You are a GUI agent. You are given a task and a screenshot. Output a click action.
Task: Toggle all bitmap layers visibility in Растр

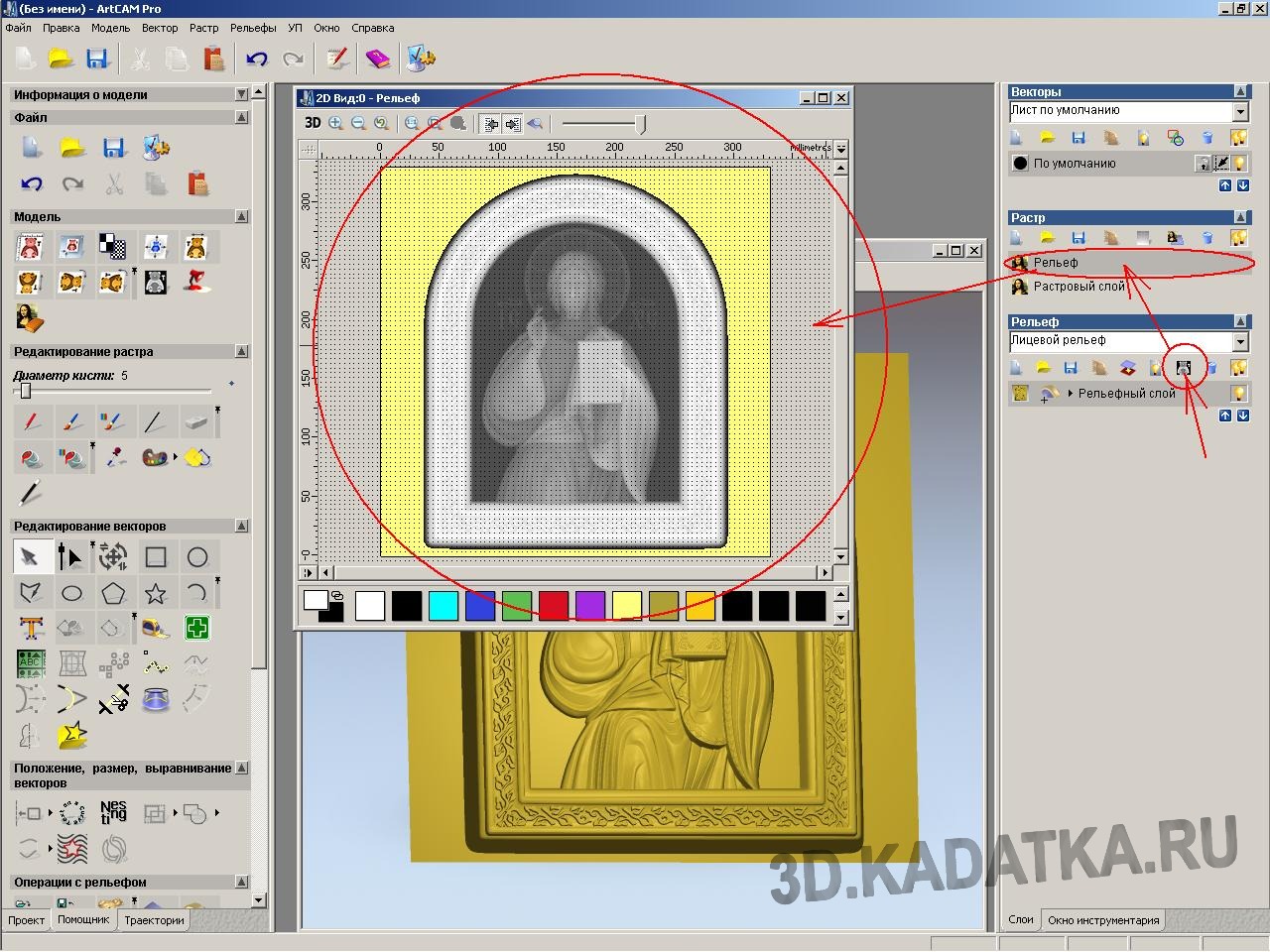(1238, 238)
